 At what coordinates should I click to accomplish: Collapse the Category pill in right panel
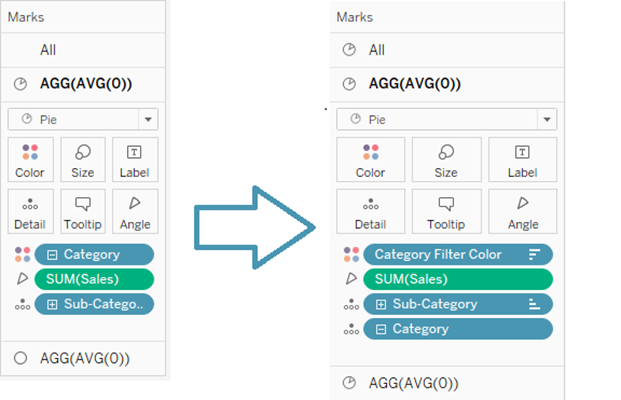pyautogui.click(x=382, y=329)
